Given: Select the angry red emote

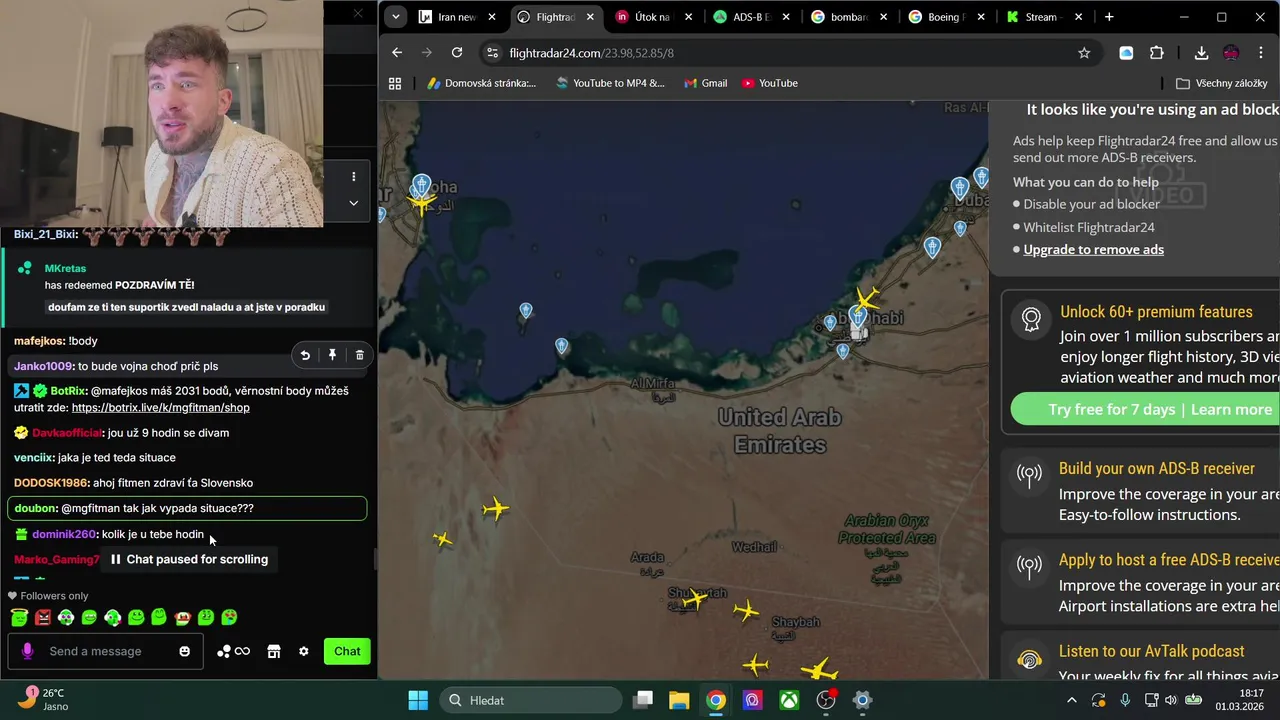Looking at the screenshot, I should pyautogui.click(x=43, y=618).
